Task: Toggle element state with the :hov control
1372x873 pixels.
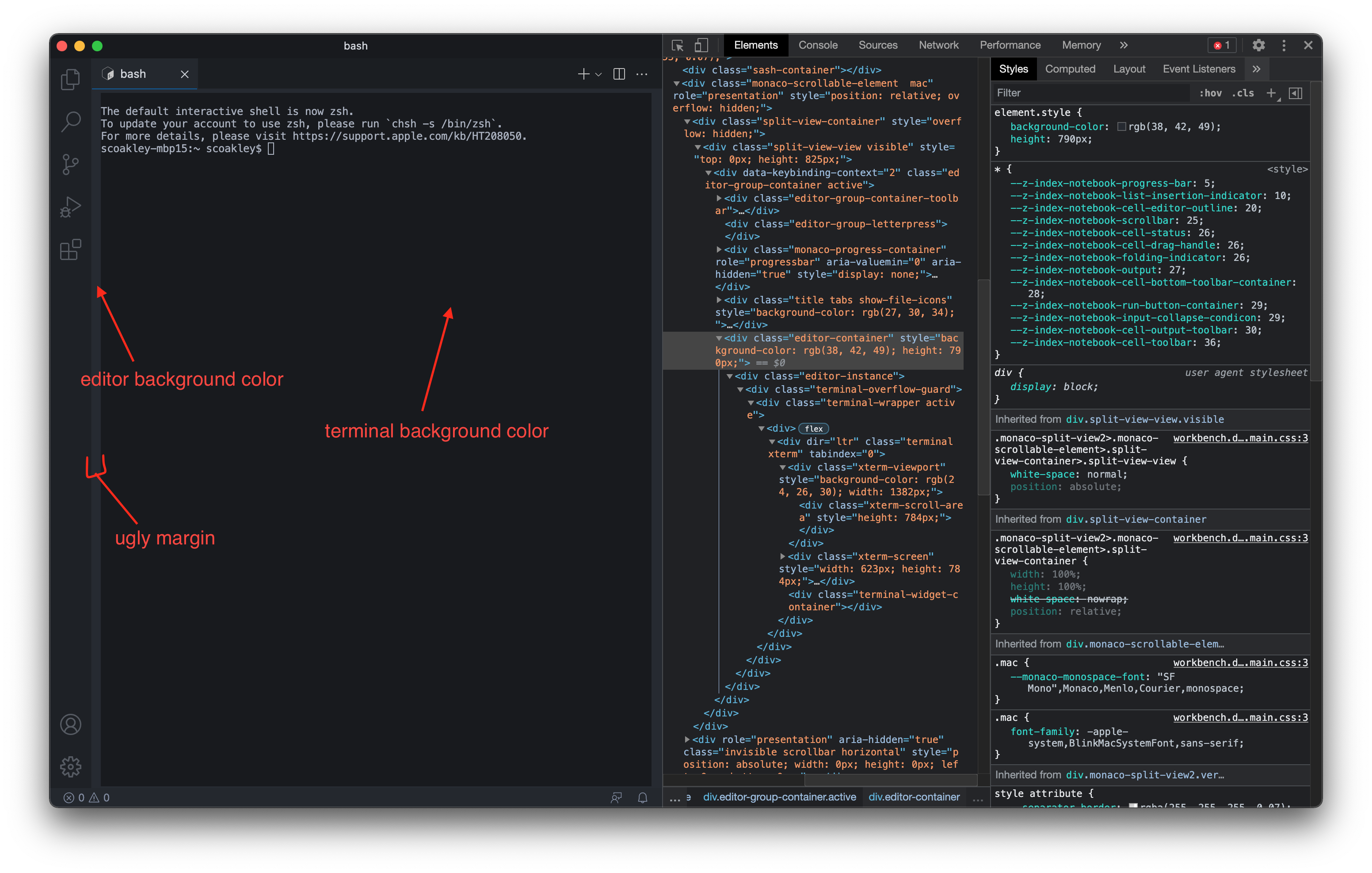Action: click(1210, 93)
